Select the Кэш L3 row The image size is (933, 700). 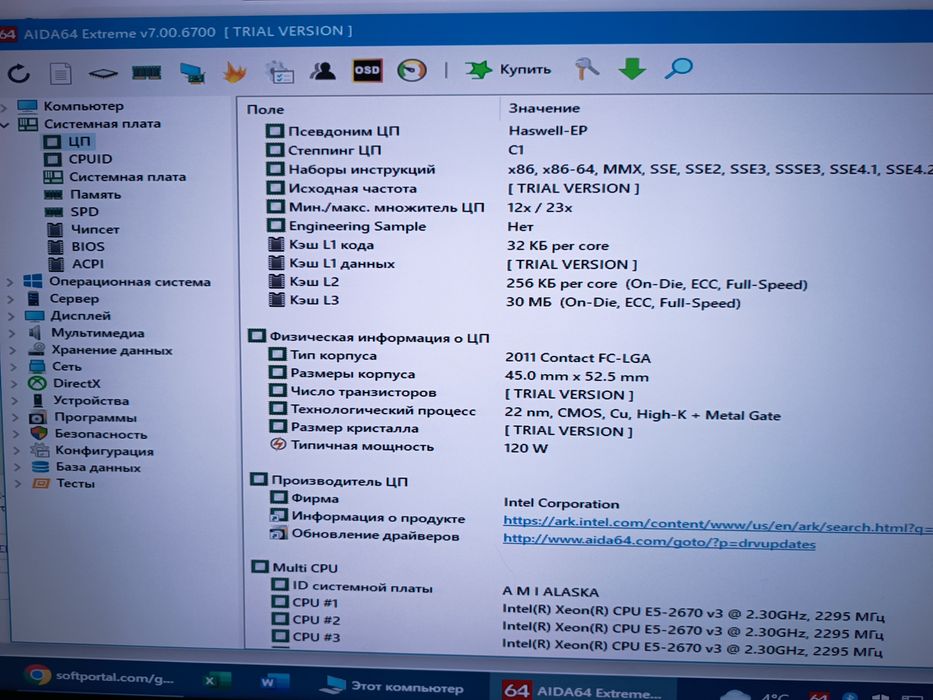point(314,300)
